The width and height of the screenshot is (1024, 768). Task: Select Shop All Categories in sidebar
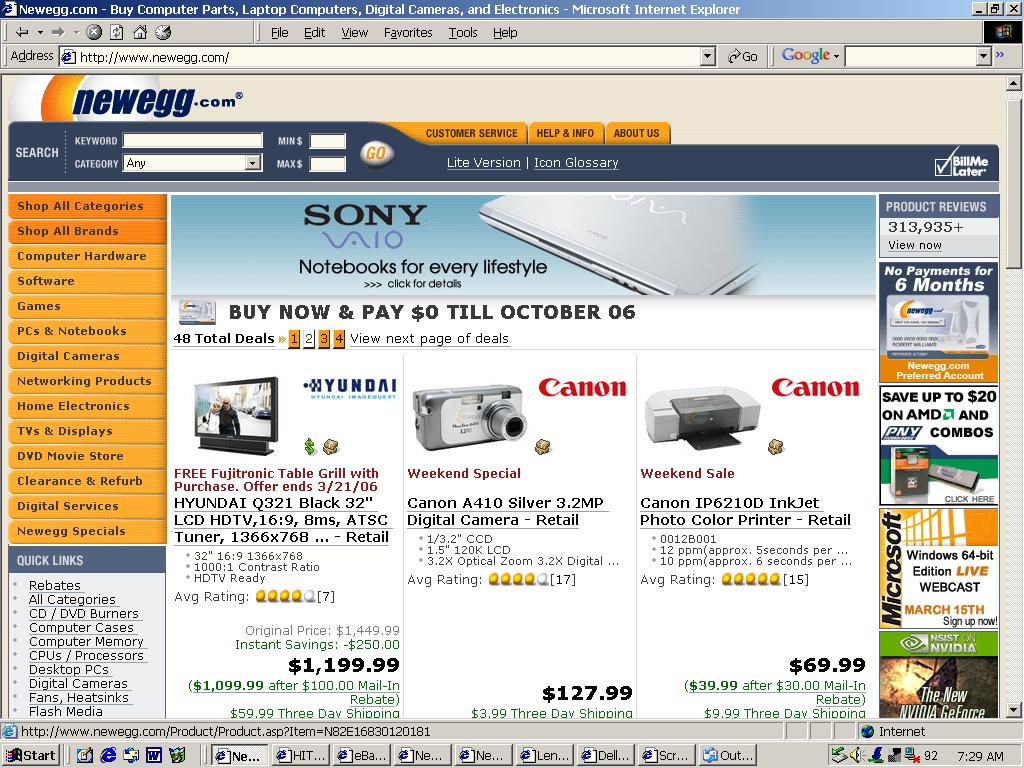coord(88,206)
